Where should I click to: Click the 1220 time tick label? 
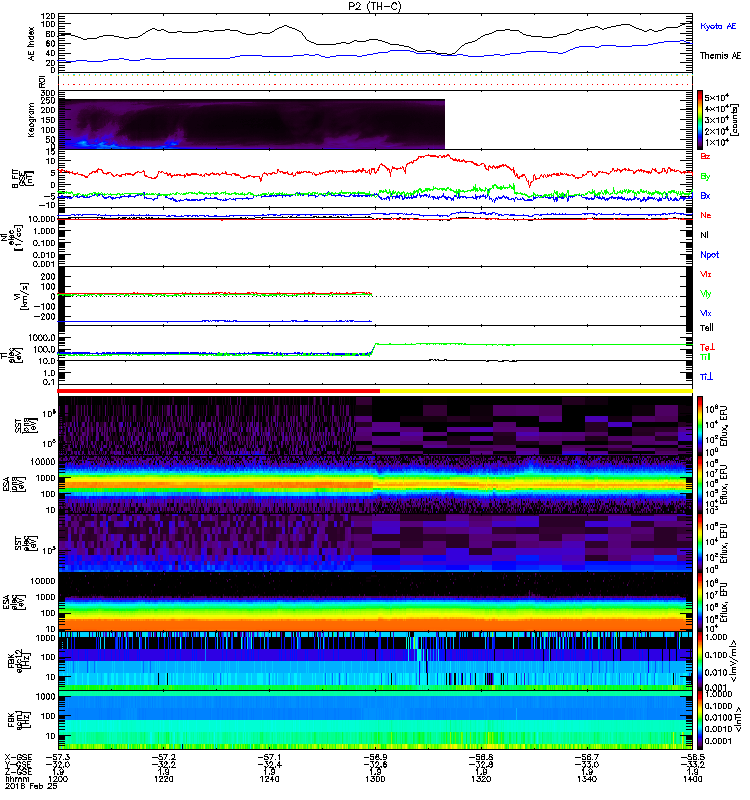[163, 779]
